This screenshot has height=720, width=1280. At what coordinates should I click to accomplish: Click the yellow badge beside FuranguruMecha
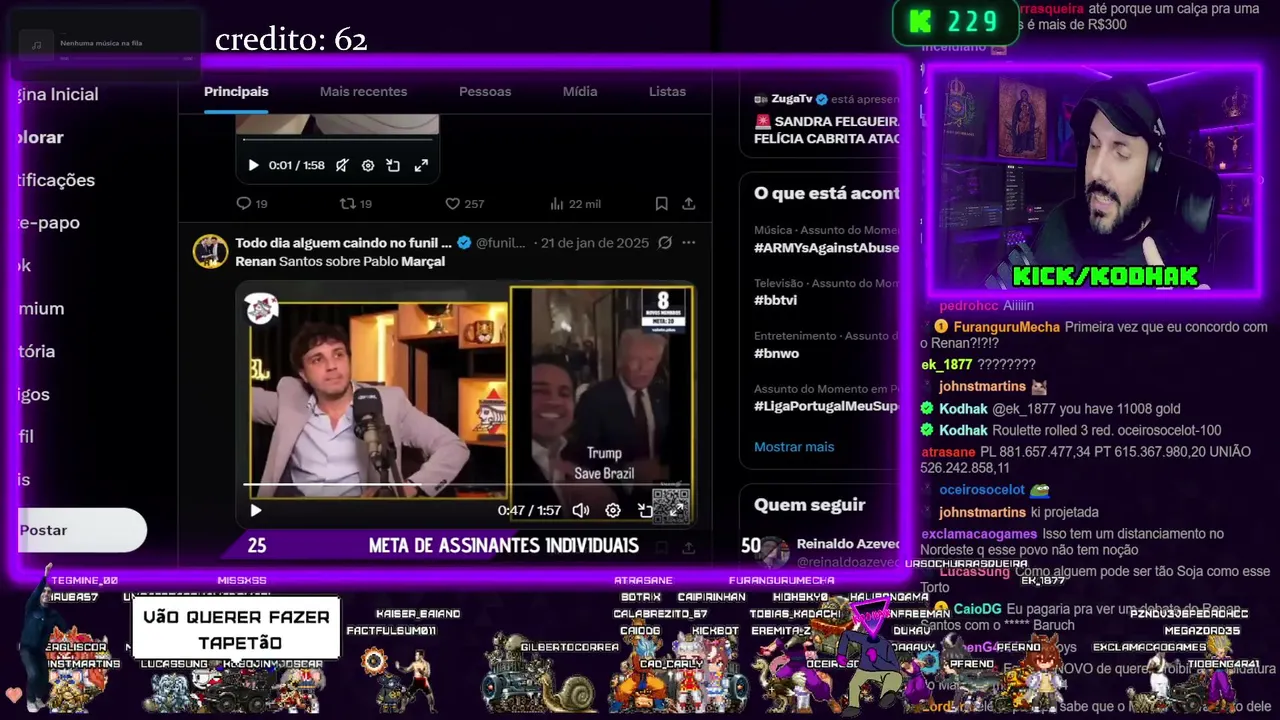(x=941, y=327)
